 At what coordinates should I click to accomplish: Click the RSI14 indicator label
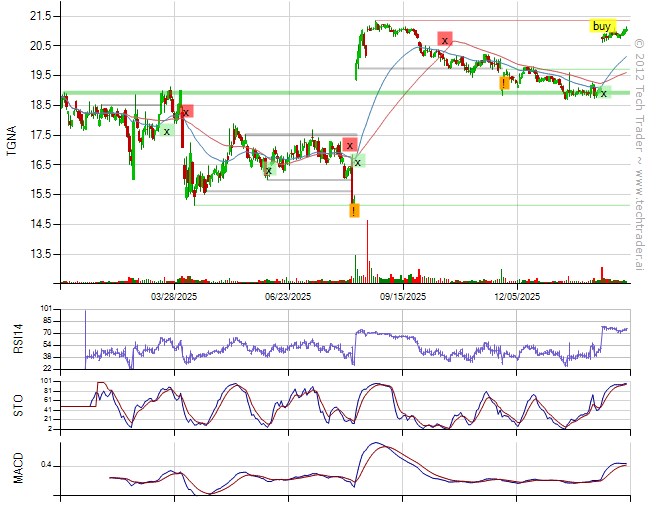(x=18, y=339)
